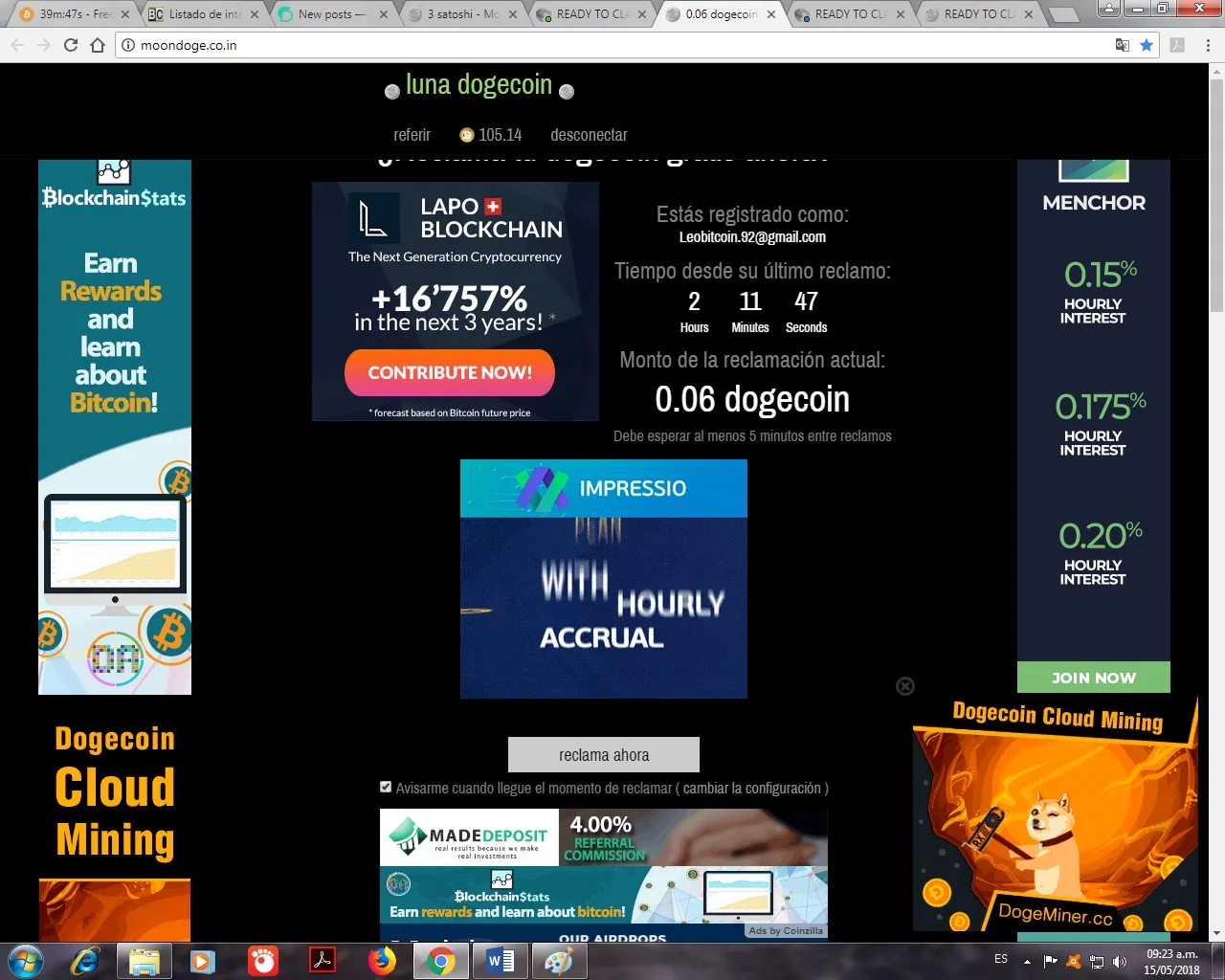1225x980 pixels.
Task: Open the 'referir' link
Action: tap(412, 135)
